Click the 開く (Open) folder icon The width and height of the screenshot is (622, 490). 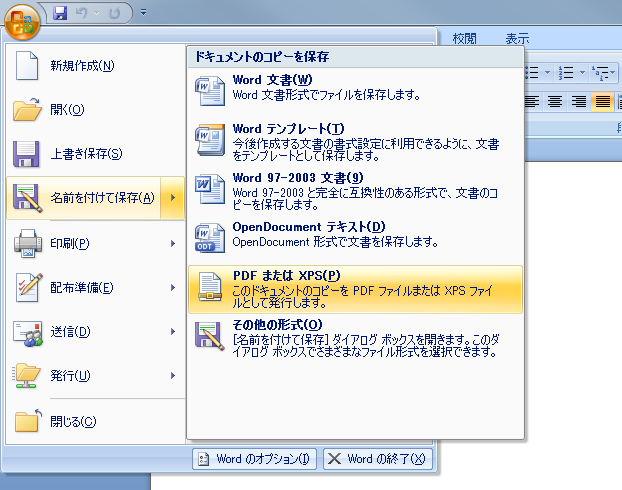coord(27,109)
